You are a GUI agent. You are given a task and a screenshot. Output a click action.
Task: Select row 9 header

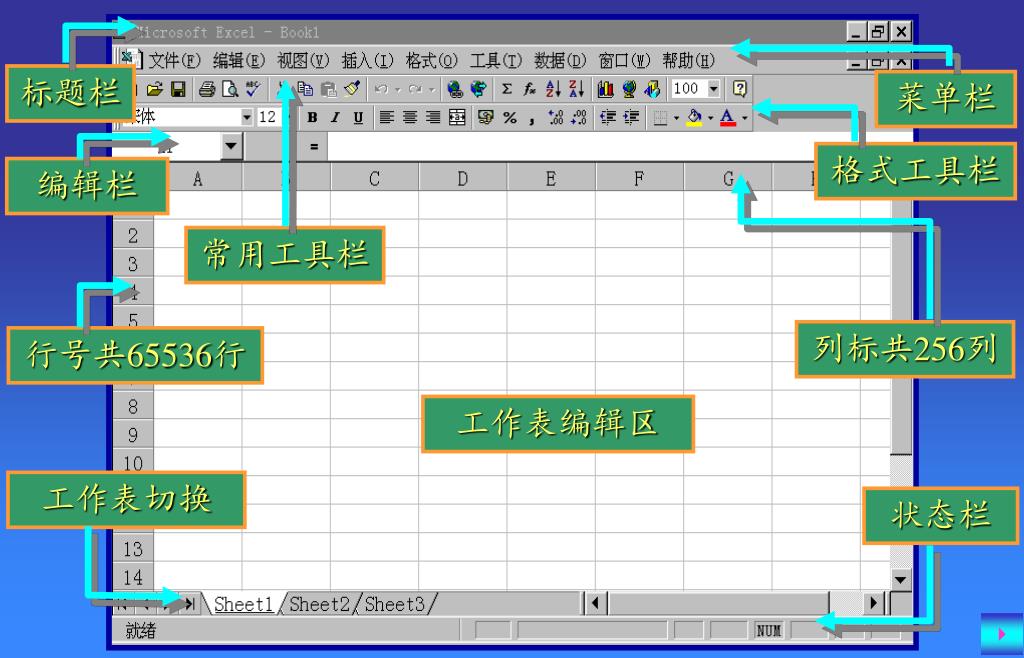pos(133,435)
